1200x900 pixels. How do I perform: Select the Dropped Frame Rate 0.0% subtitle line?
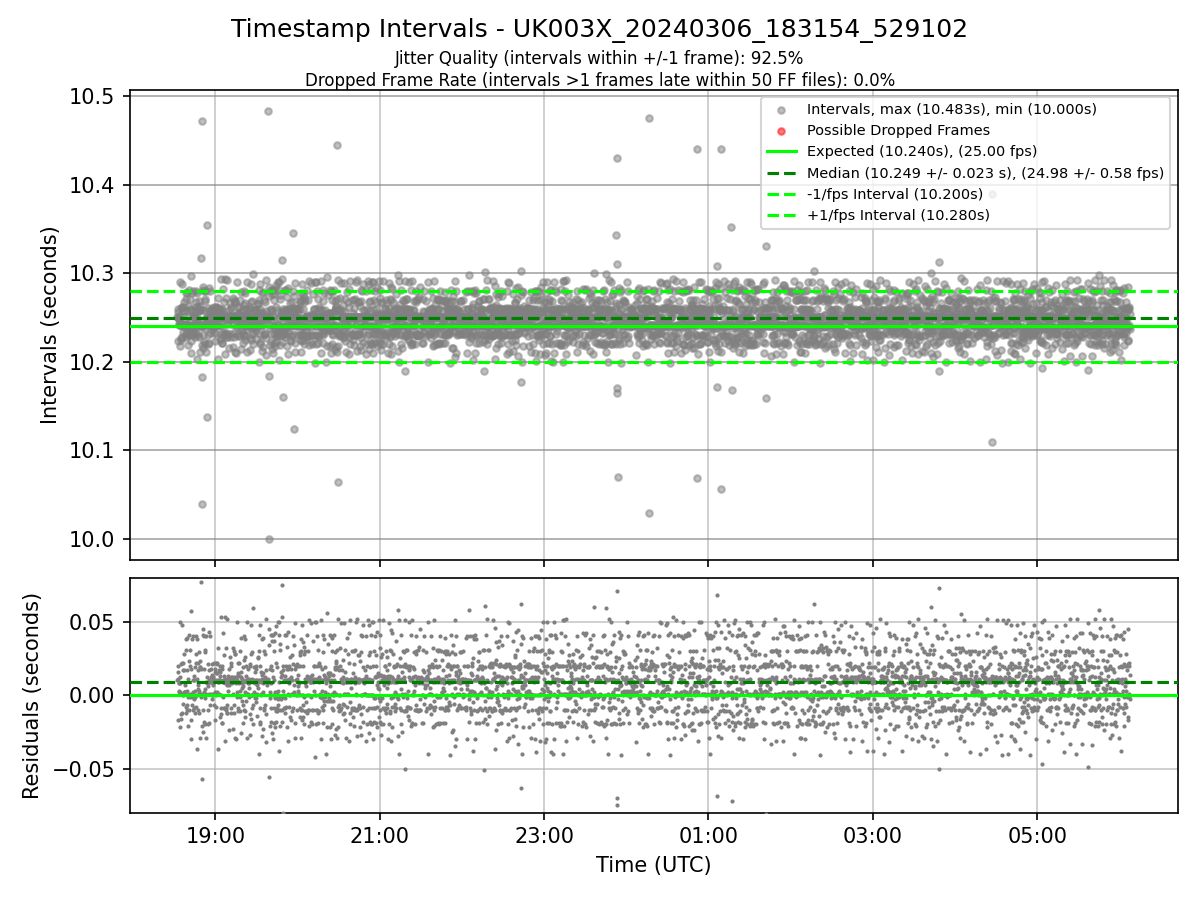[x=599, y=79]
